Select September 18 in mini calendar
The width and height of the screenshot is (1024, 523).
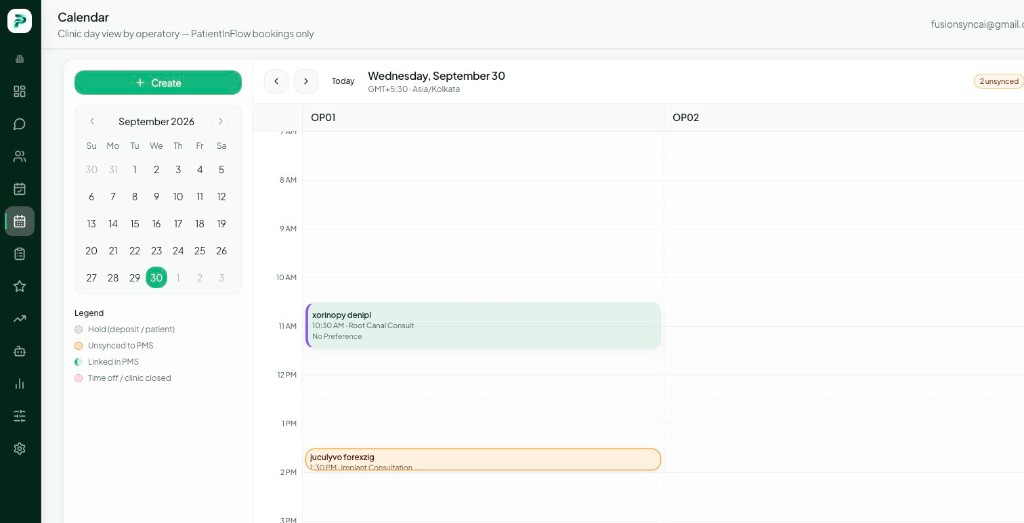[x=200, y=224]
